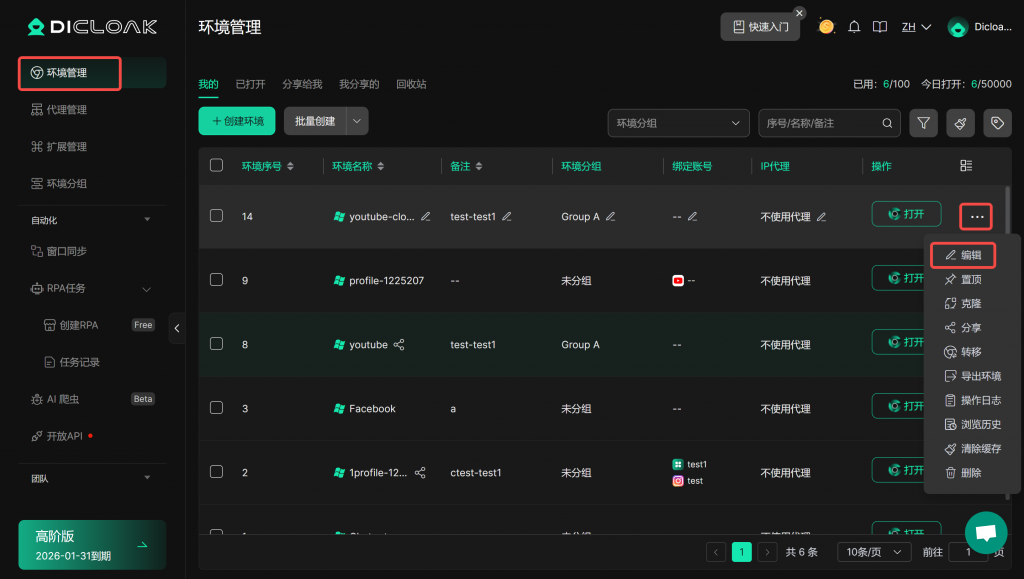1024x579 pixels.
Task: Choose 克隆 from the context menu
Action: coord(970,304)
